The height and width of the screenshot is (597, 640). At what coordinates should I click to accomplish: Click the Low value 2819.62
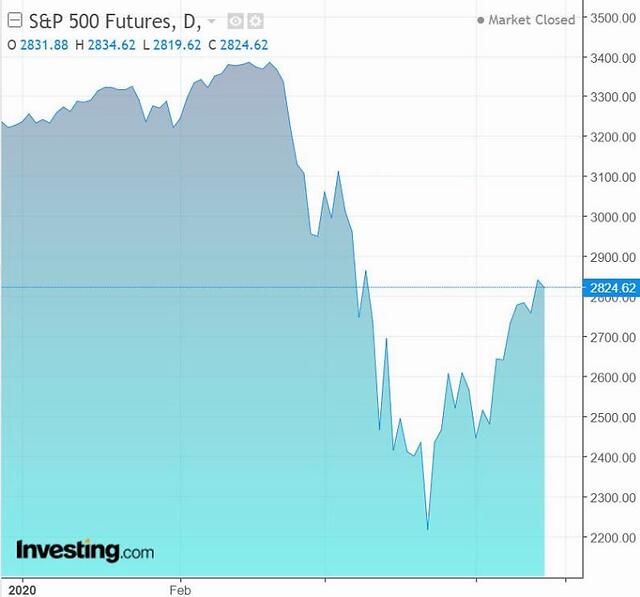coord(177,45)
